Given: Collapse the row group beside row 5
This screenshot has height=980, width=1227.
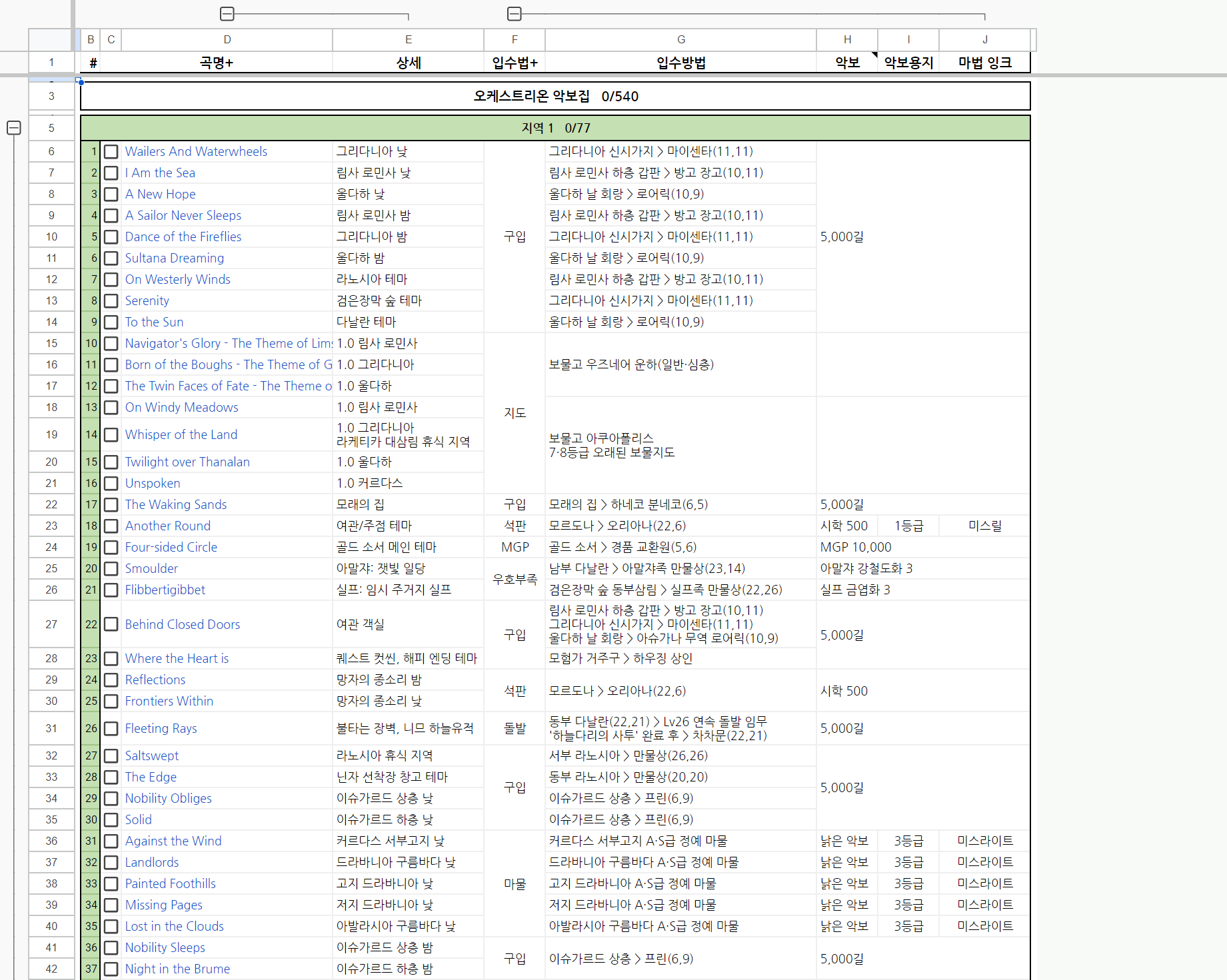Looking at the screenshot, I should click(13, 127).
